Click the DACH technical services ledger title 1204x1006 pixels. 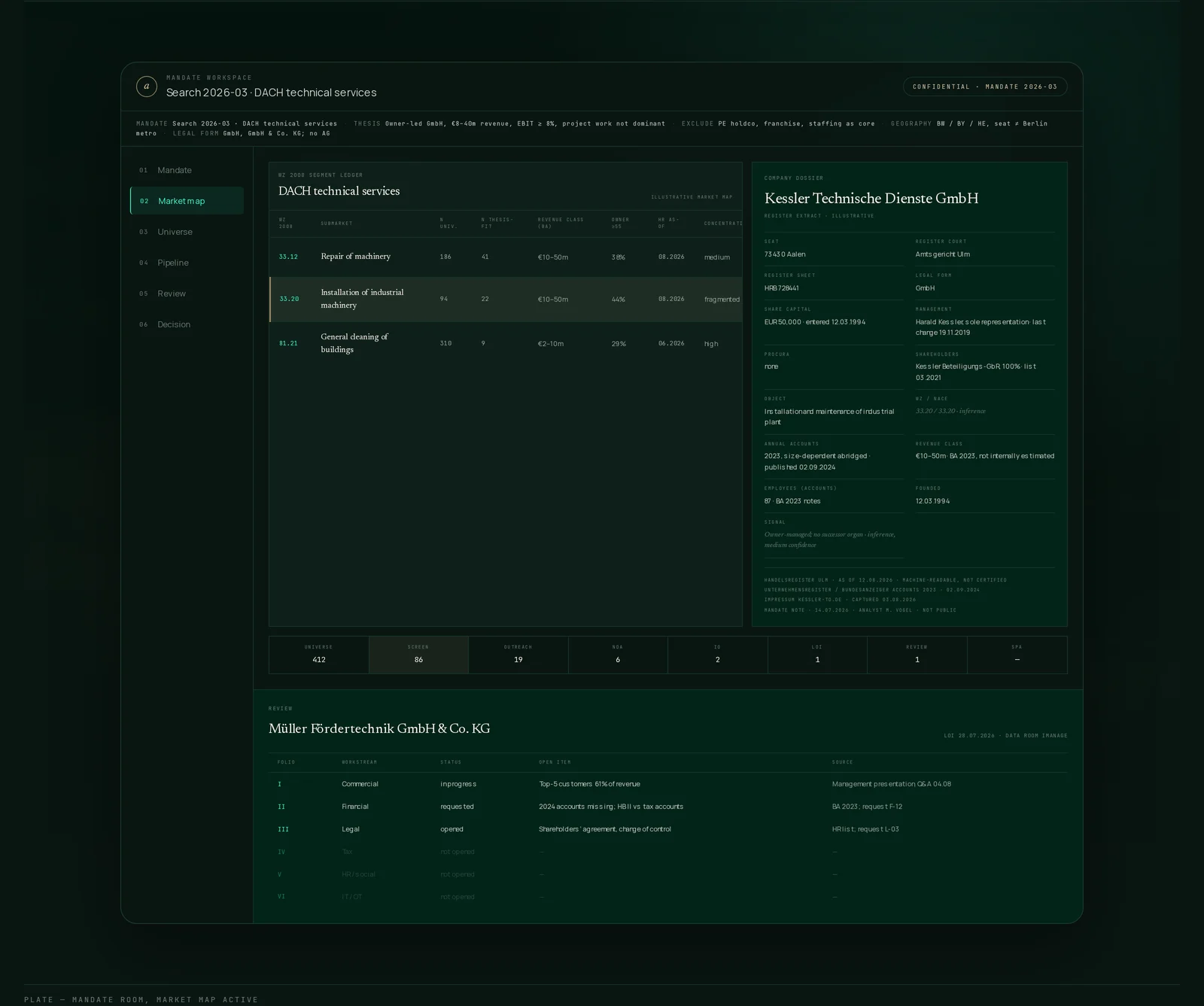(339, 191)
